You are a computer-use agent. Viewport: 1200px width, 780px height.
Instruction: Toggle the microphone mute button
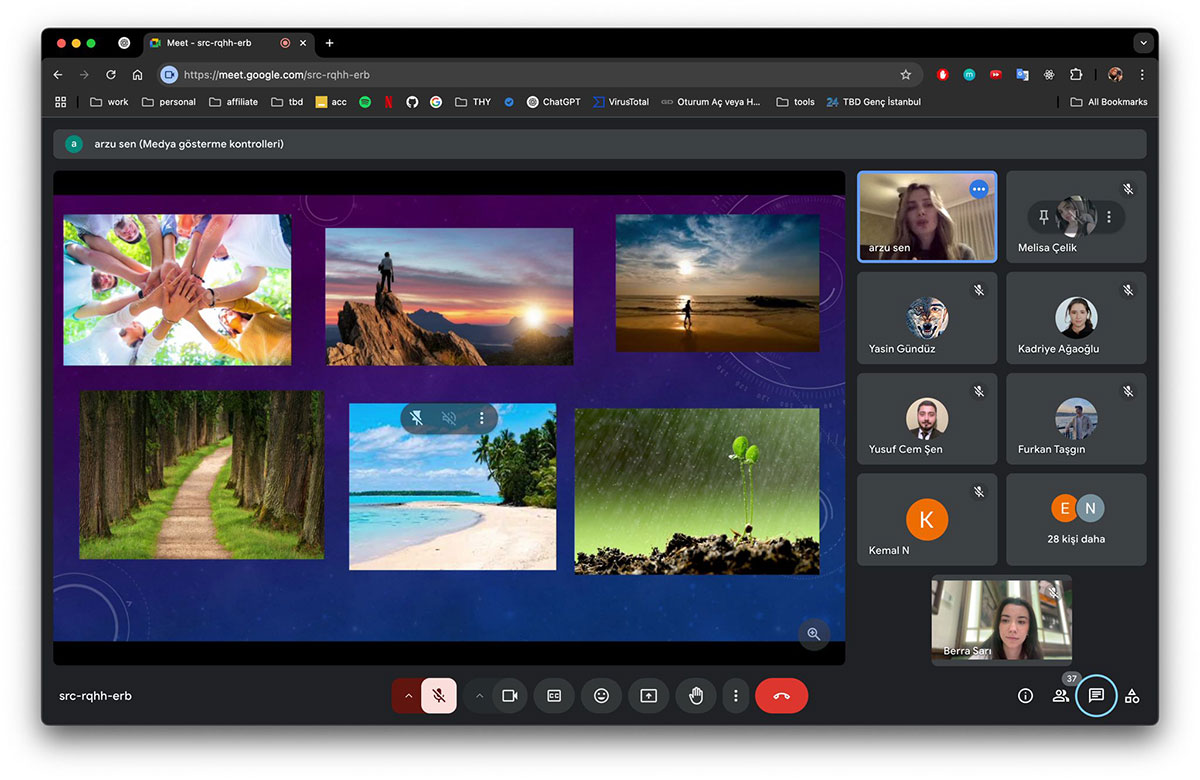(439, 696)
